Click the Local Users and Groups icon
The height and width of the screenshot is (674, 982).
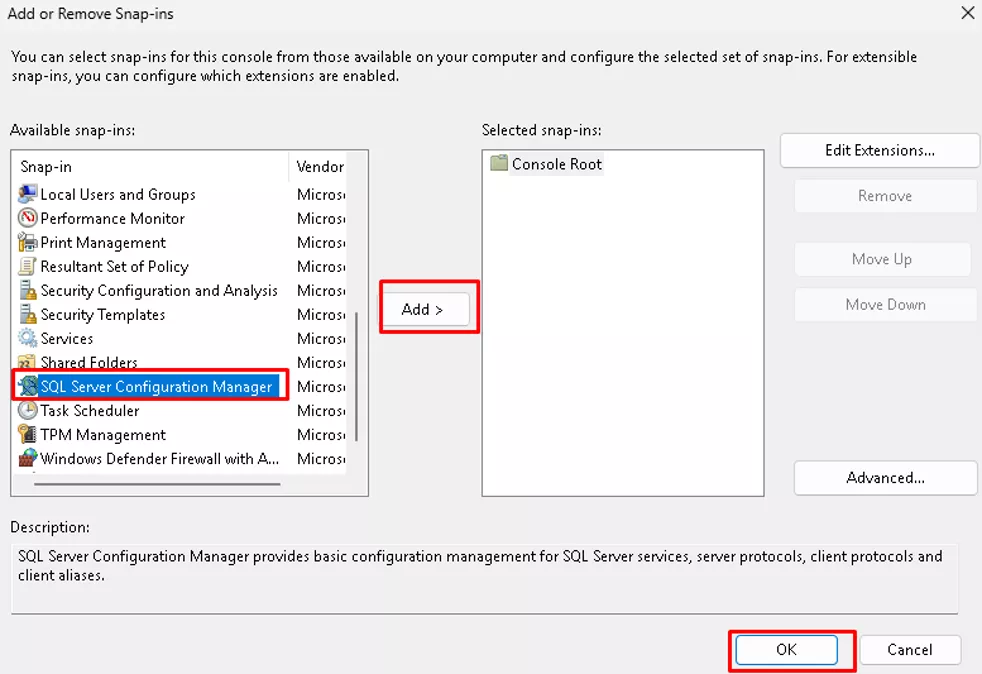pyautogui.click(x=28, y=194)
